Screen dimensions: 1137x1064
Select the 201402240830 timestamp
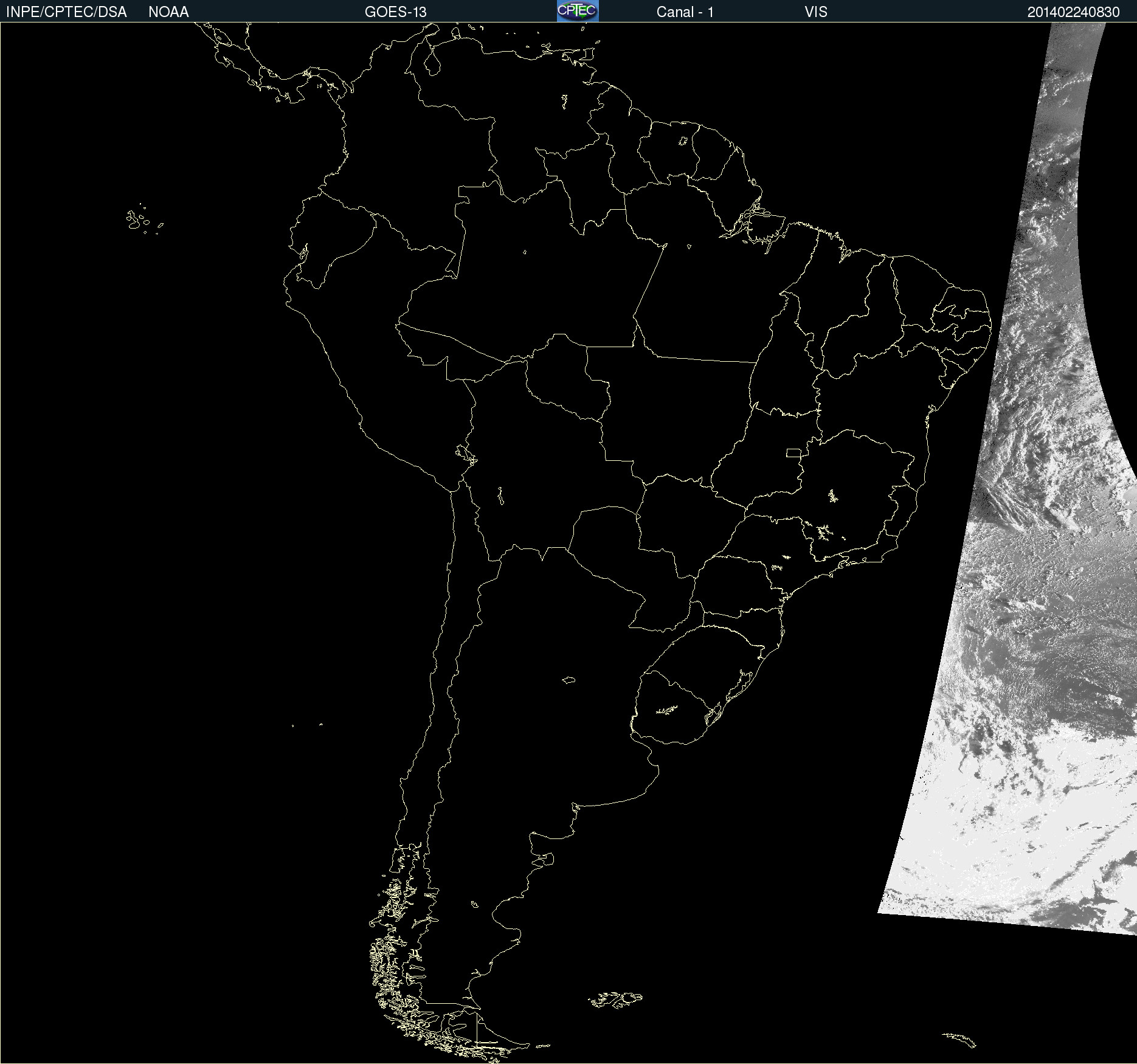[x=1074, y=12]
